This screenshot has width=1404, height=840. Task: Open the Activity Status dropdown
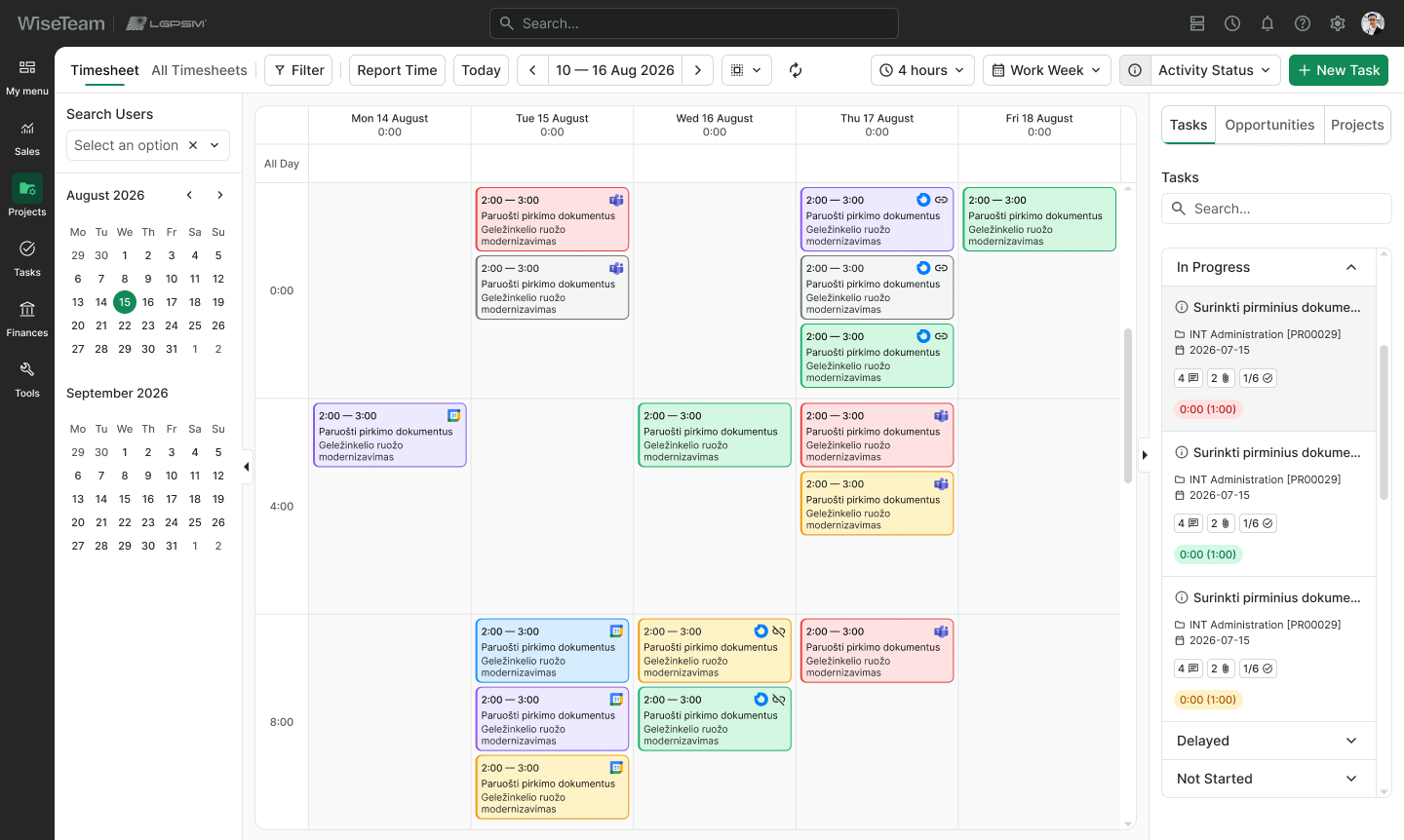[x=1216, y=70]
